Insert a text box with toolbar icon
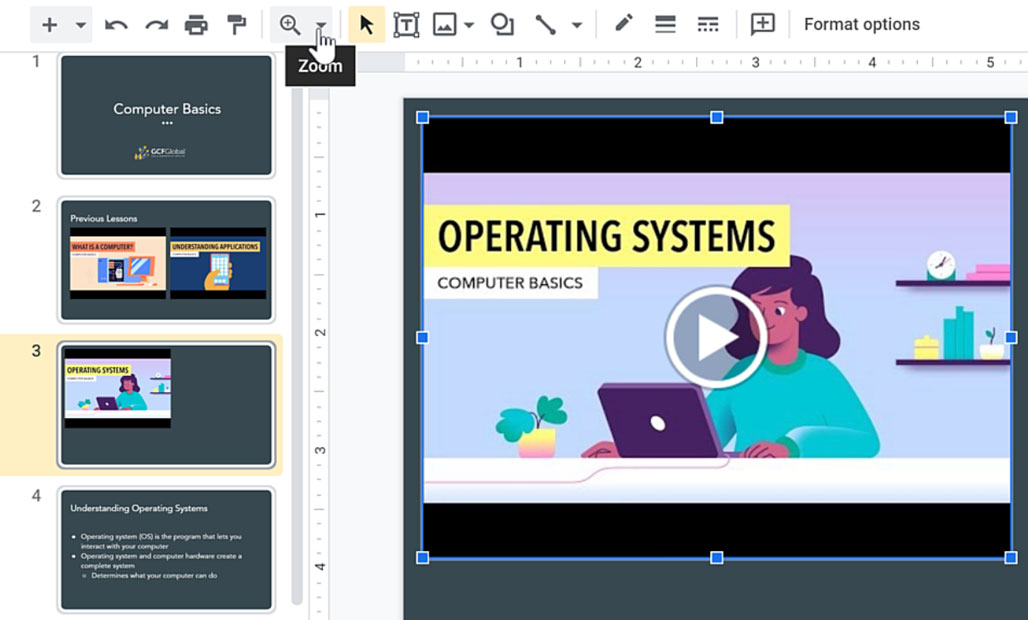This screenshot has width=1028, height=620. click(x=406, y=25)
